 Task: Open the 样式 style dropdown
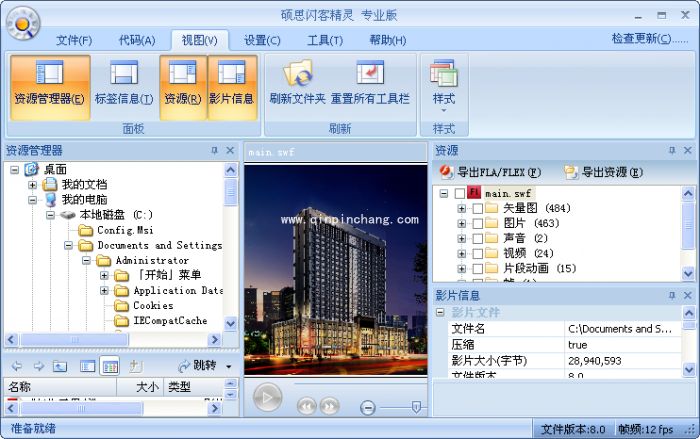pyautogui.click(x=444, y=88)
